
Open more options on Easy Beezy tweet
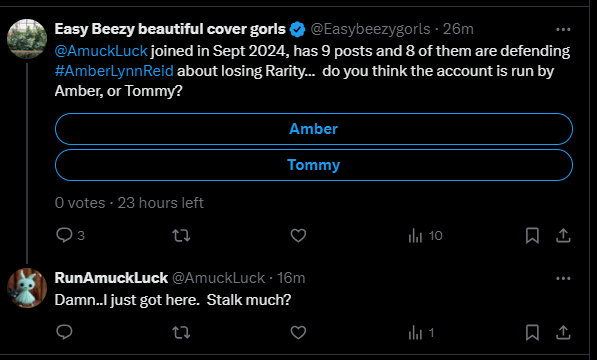pyautogui.click(x=563, y=29)
